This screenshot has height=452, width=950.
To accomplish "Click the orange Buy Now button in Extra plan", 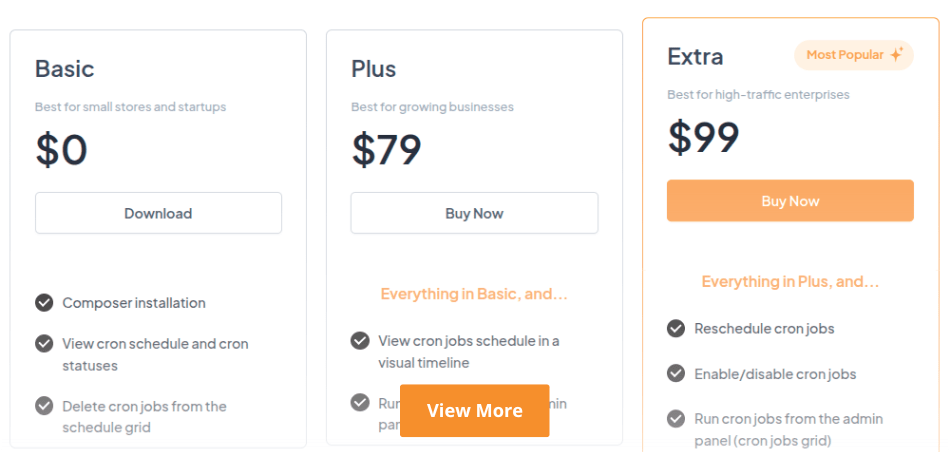I will point(790,201).
